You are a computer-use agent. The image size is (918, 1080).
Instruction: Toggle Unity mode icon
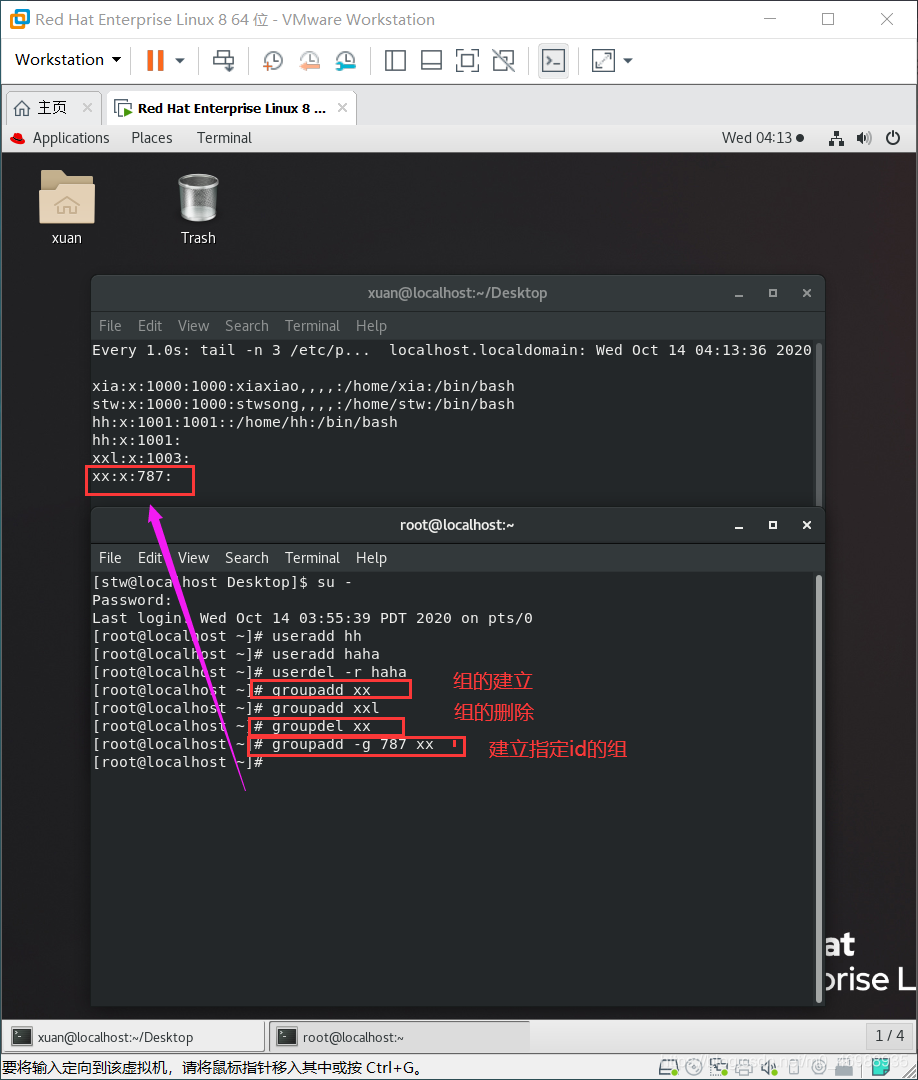503,61
